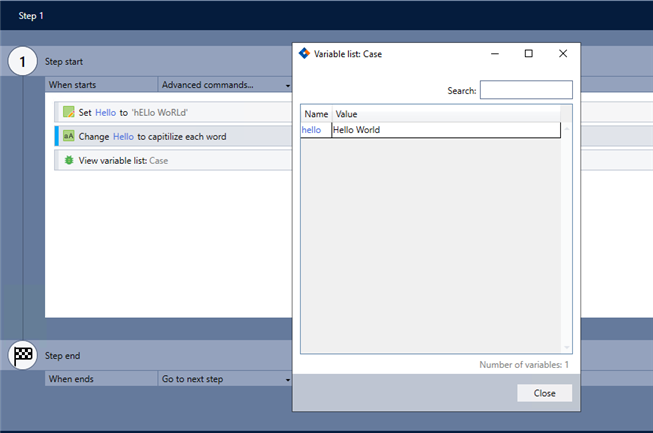The image size is (653, 433).
Task: Click the View variable list bug icon
Action: coord(69,160)
